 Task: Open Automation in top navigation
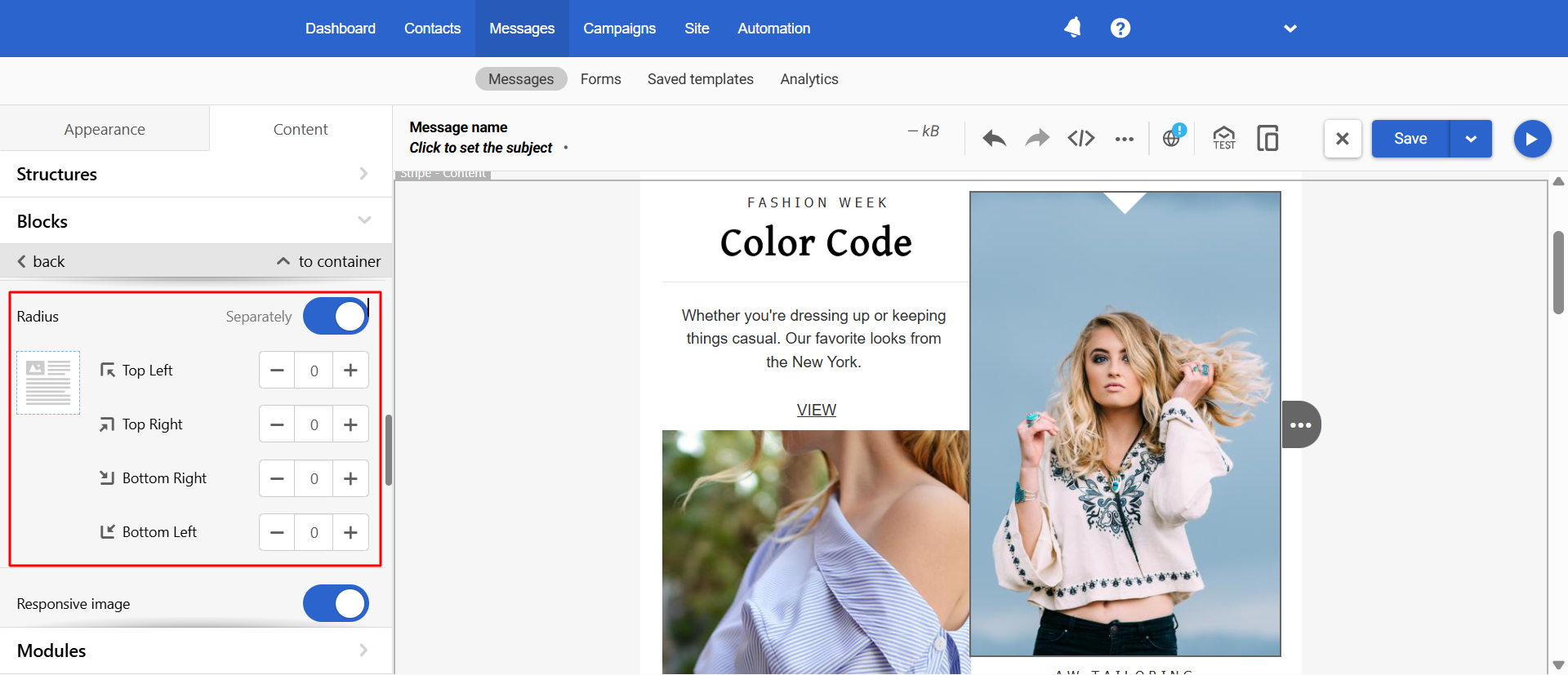click(774, 29)
